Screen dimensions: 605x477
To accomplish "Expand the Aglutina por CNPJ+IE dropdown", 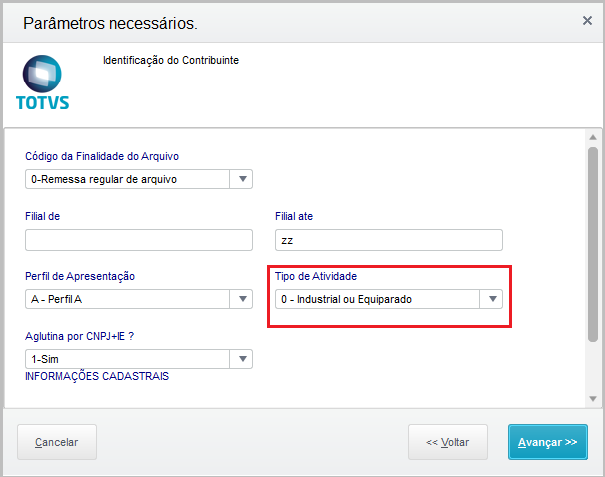I will tap(241, 359).
